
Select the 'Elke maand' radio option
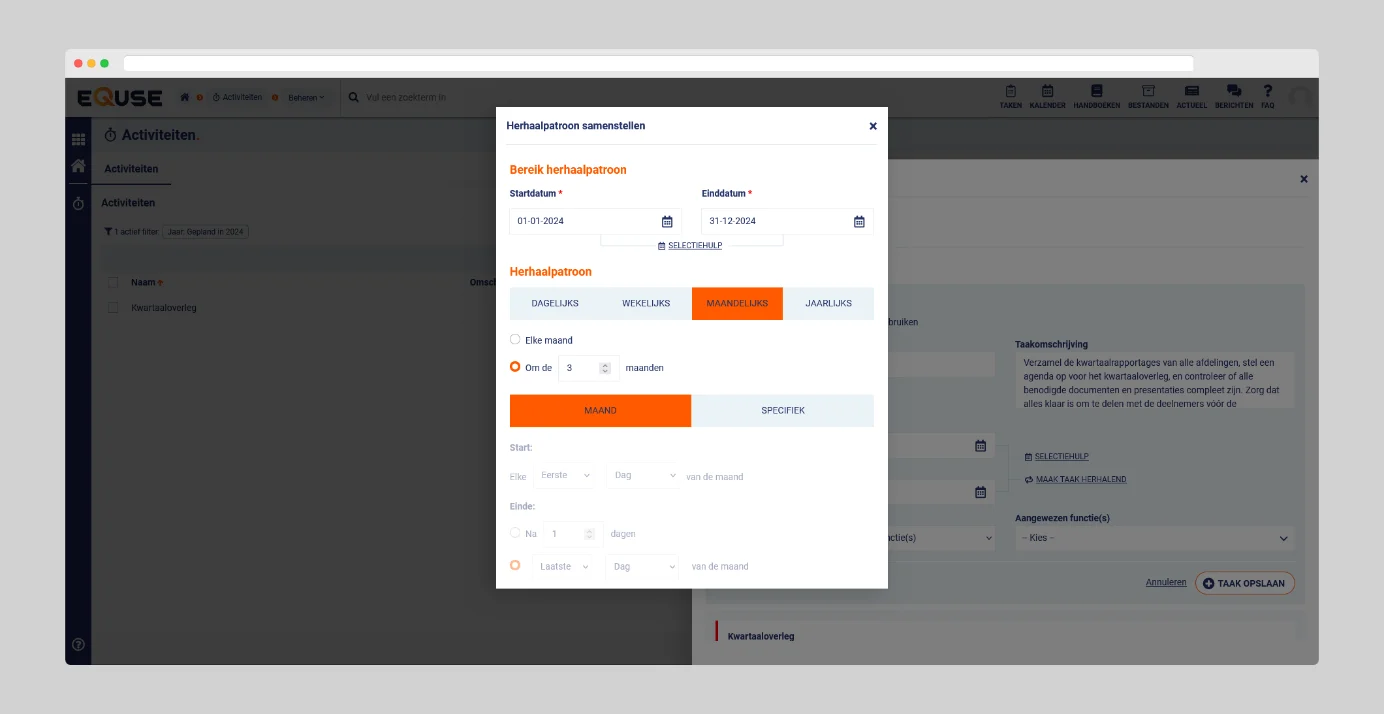pyautogui.click(x=515, y=340)
